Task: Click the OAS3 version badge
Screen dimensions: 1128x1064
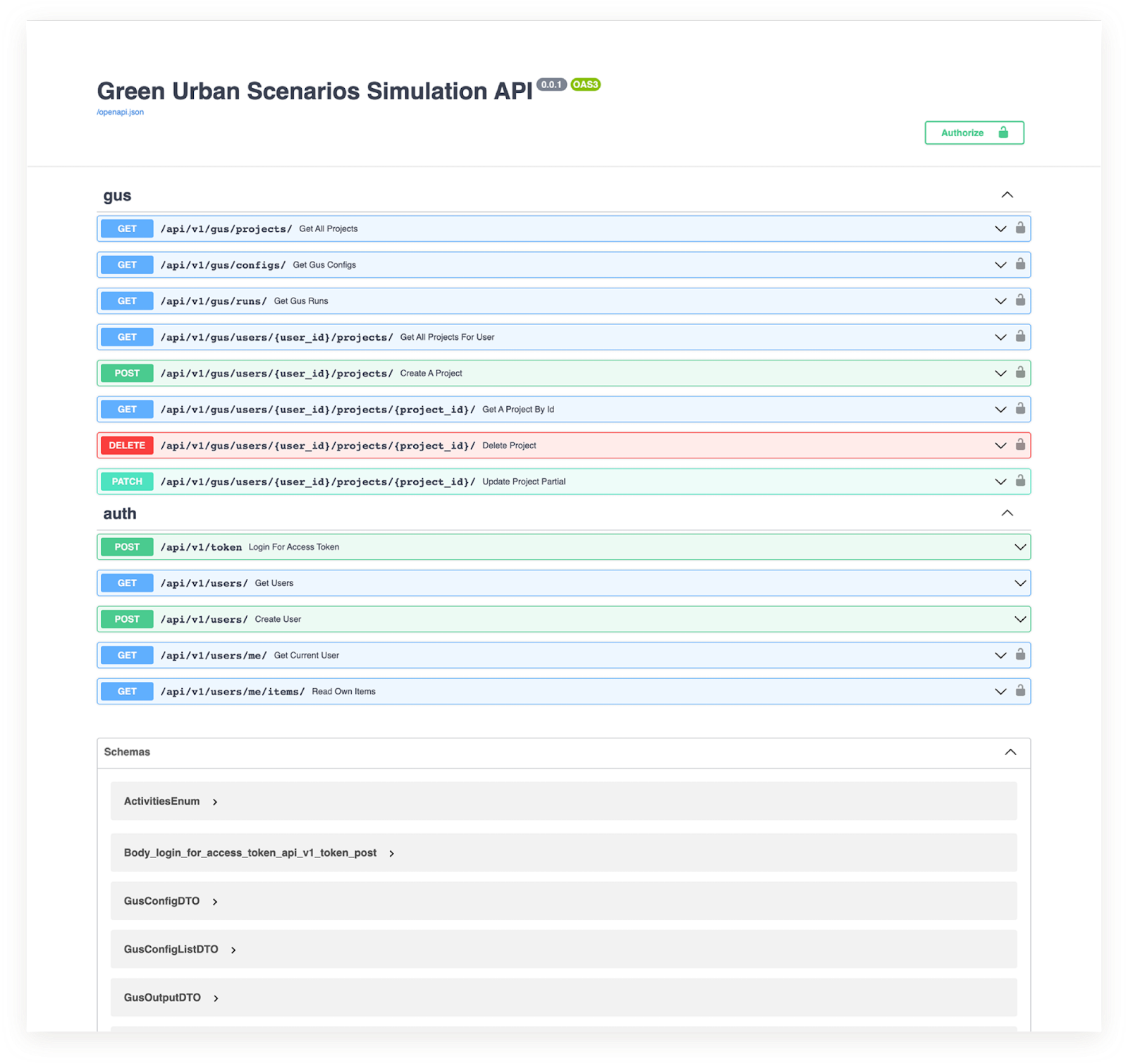Action: 585,85
